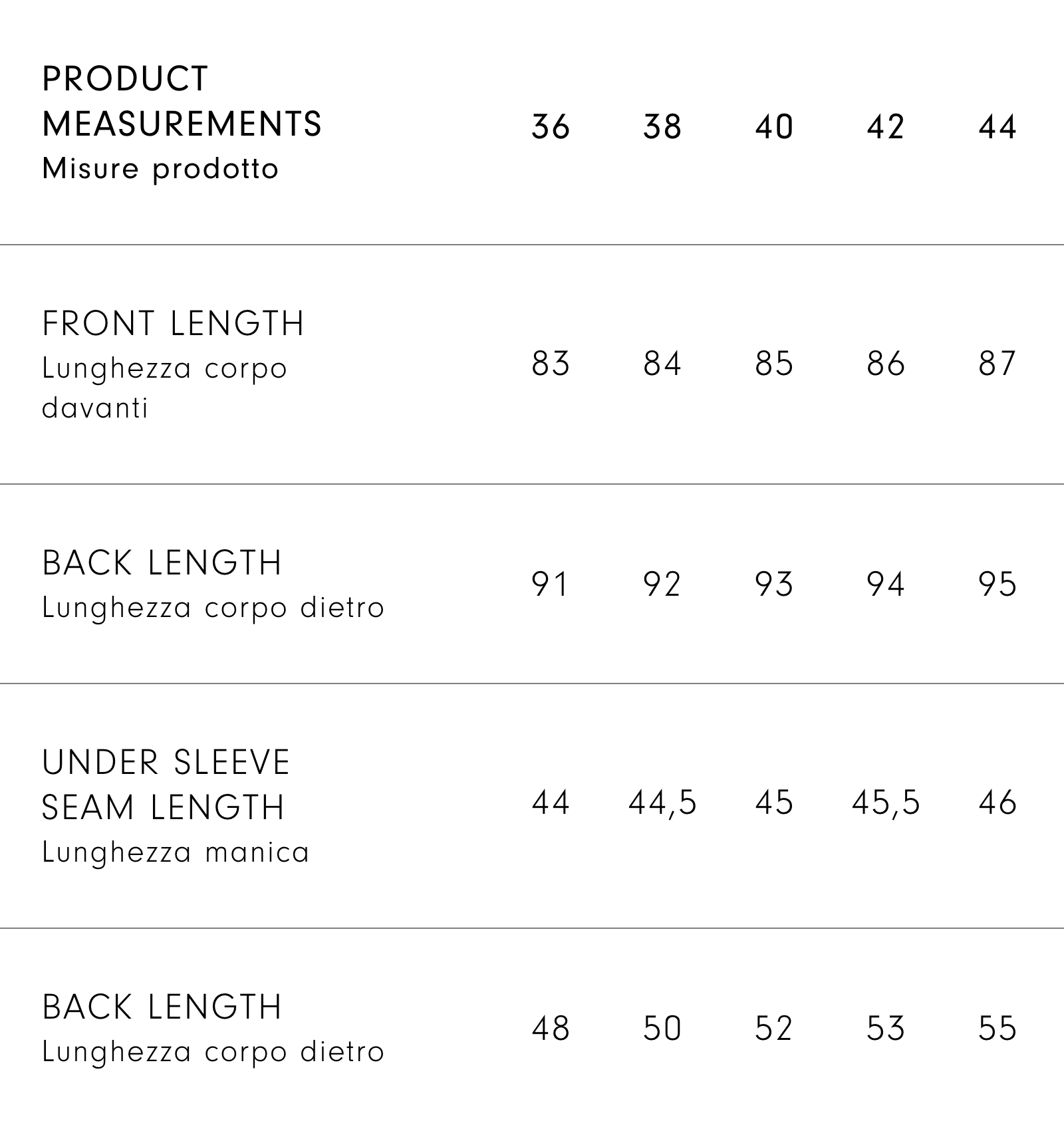1064x1125 pixels.
Task: Select size 42 column header
Action: (886, 126)
